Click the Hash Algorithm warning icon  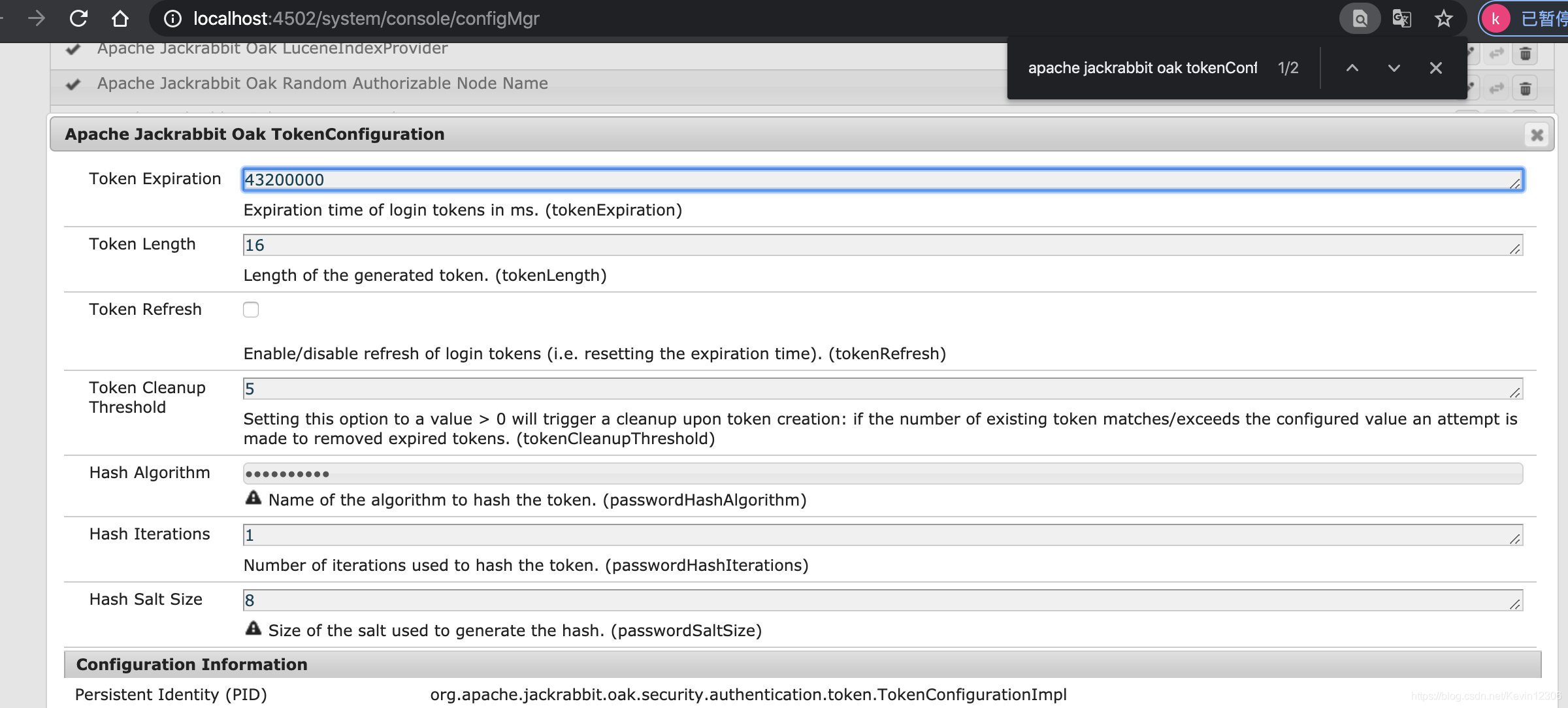coord(253,498)
